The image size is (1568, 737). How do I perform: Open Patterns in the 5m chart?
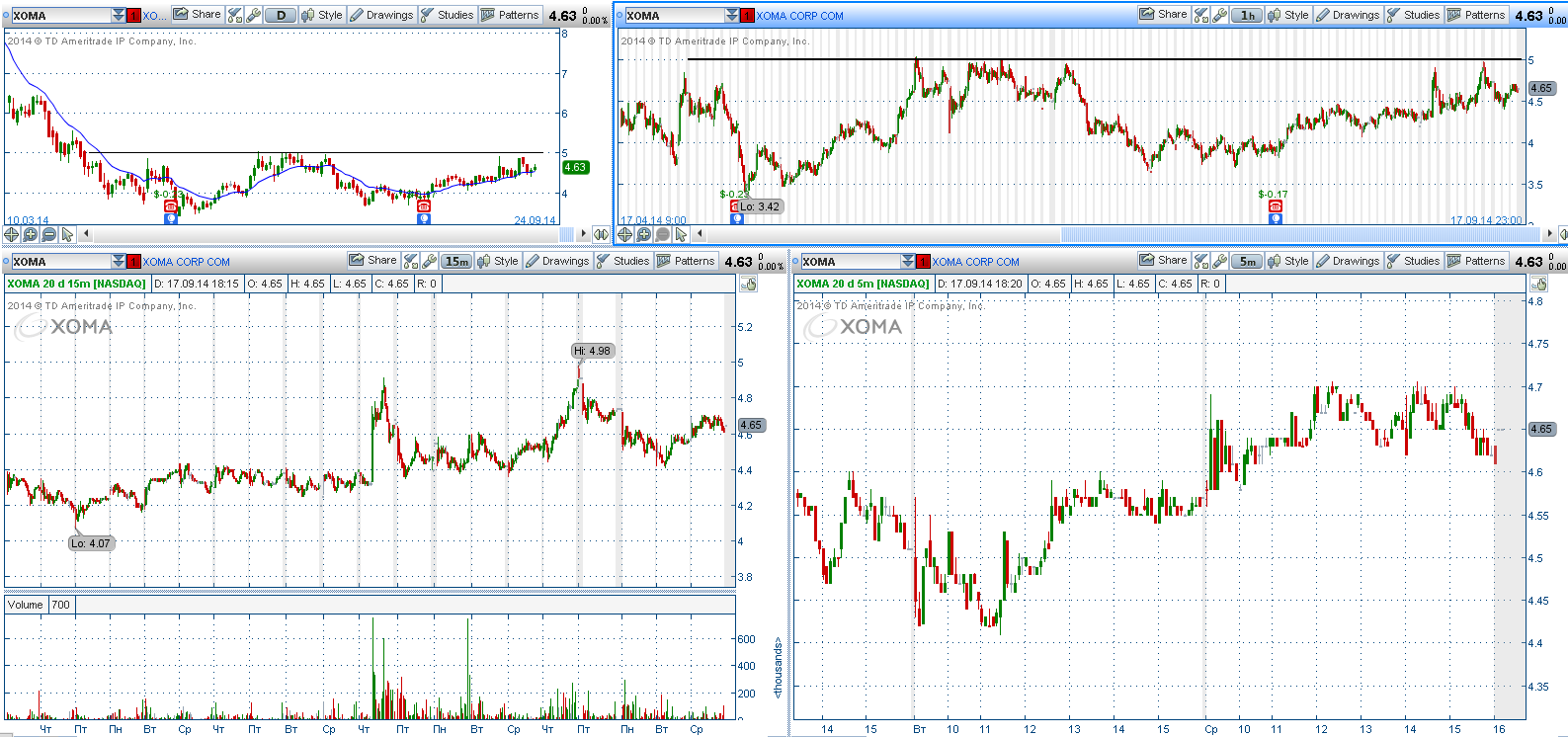click(x=1476, y=261)
